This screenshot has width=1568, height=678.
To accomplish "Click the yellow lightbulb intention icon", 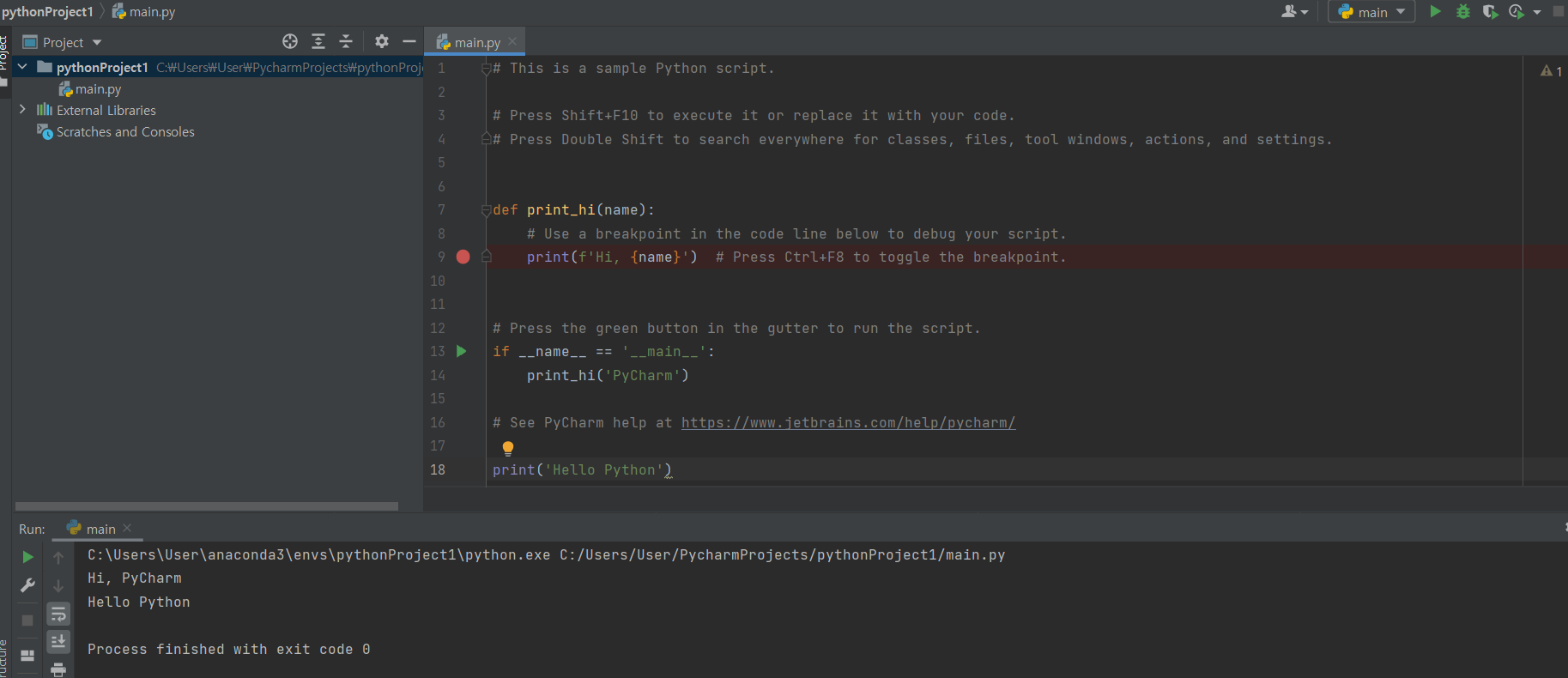I will (508, 448).
